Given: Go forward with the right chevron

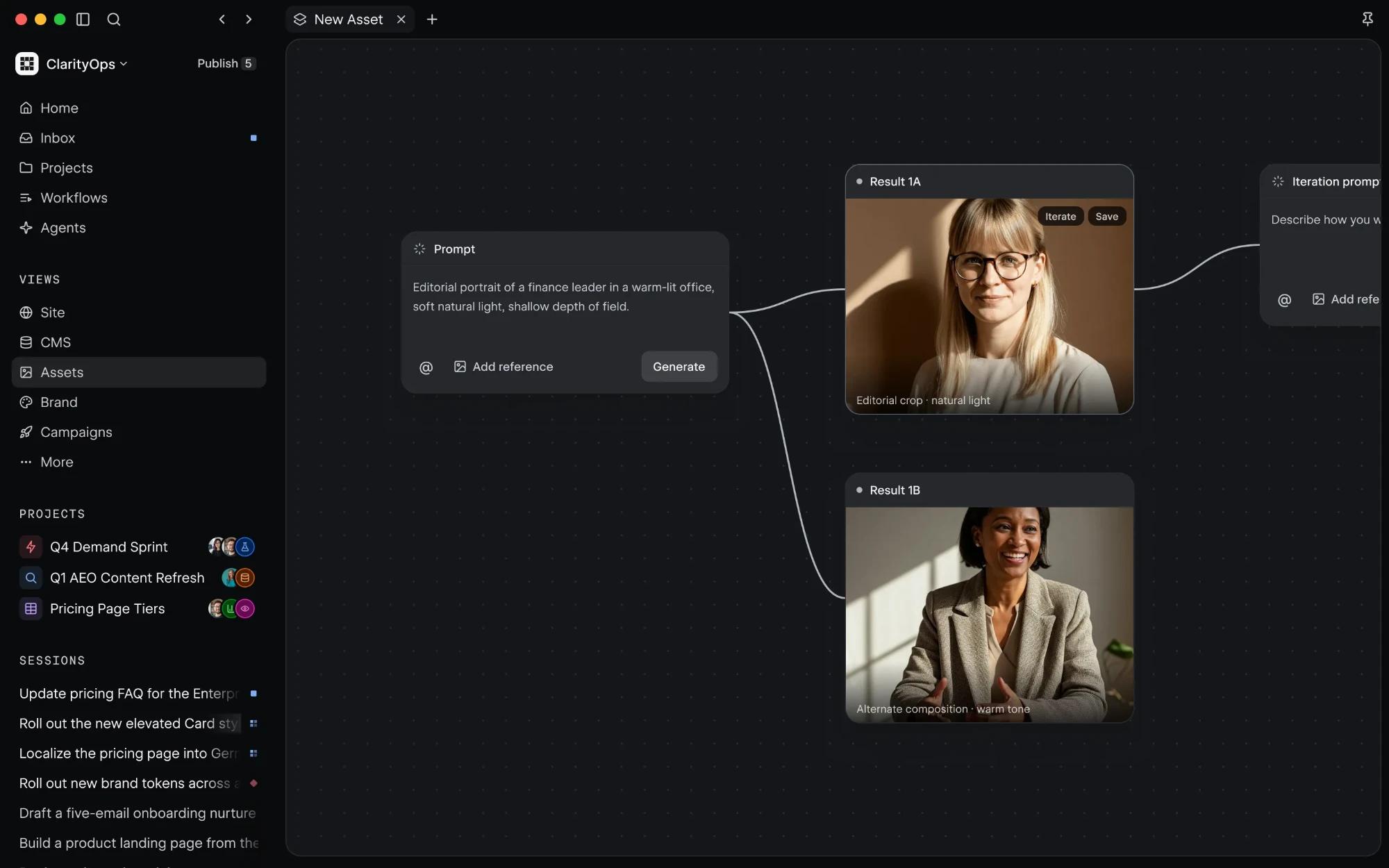Looking at the screenshot, I should coord(249,19).
